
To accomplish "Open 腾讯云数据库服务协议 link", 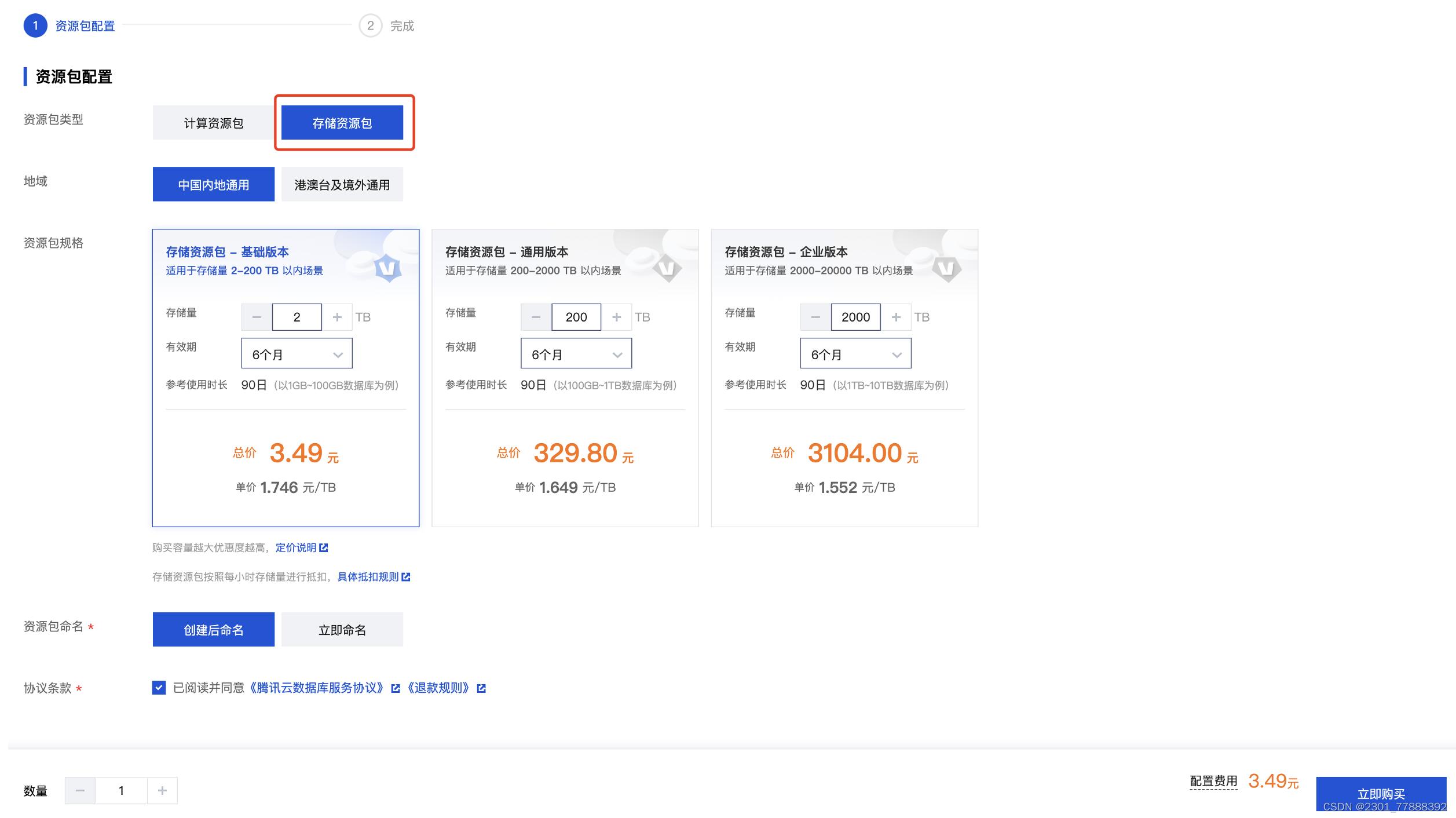I will [x=317, y=688].
